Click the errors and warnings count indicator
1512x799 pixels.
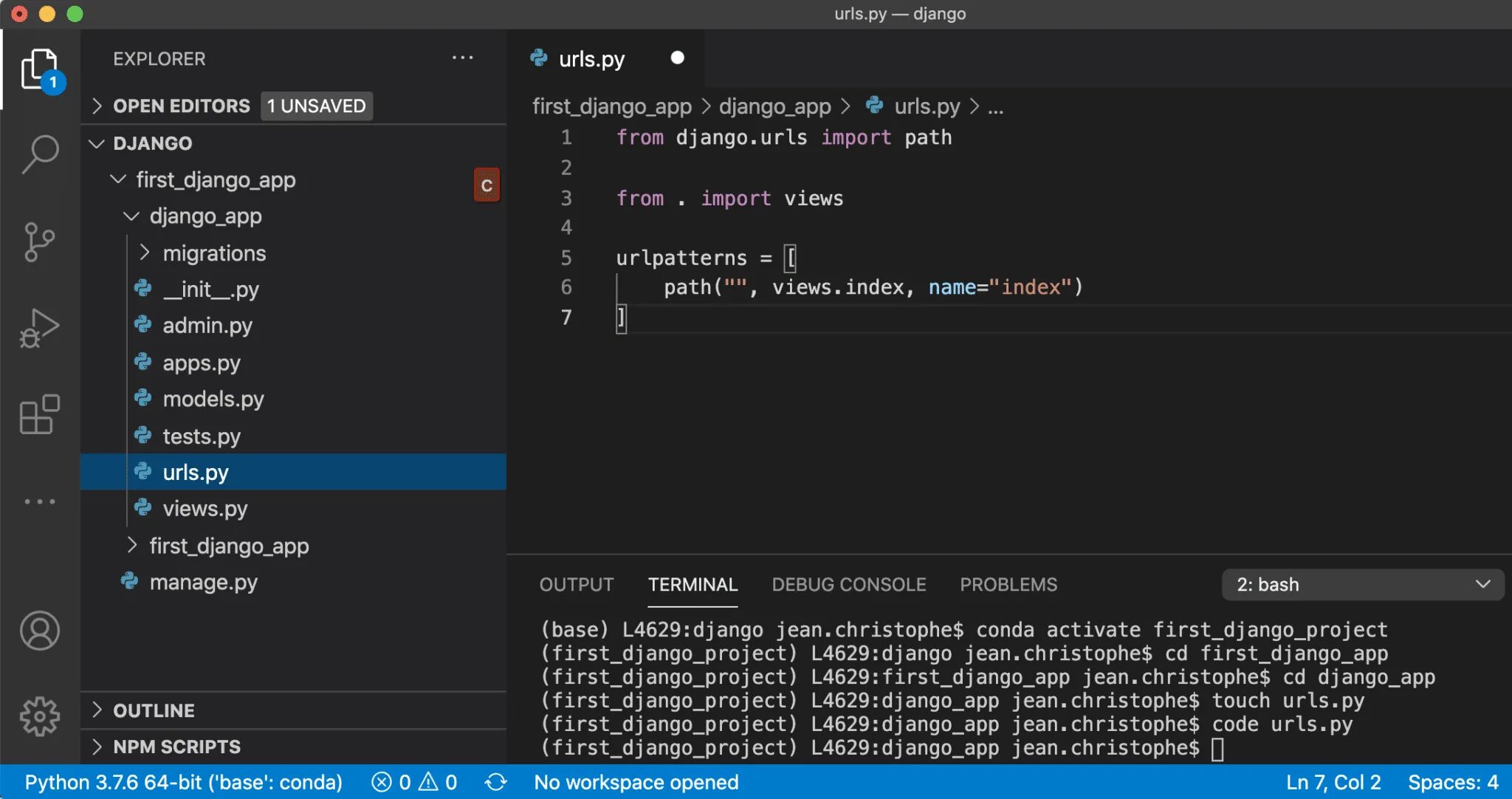click(x=414, y=782)
